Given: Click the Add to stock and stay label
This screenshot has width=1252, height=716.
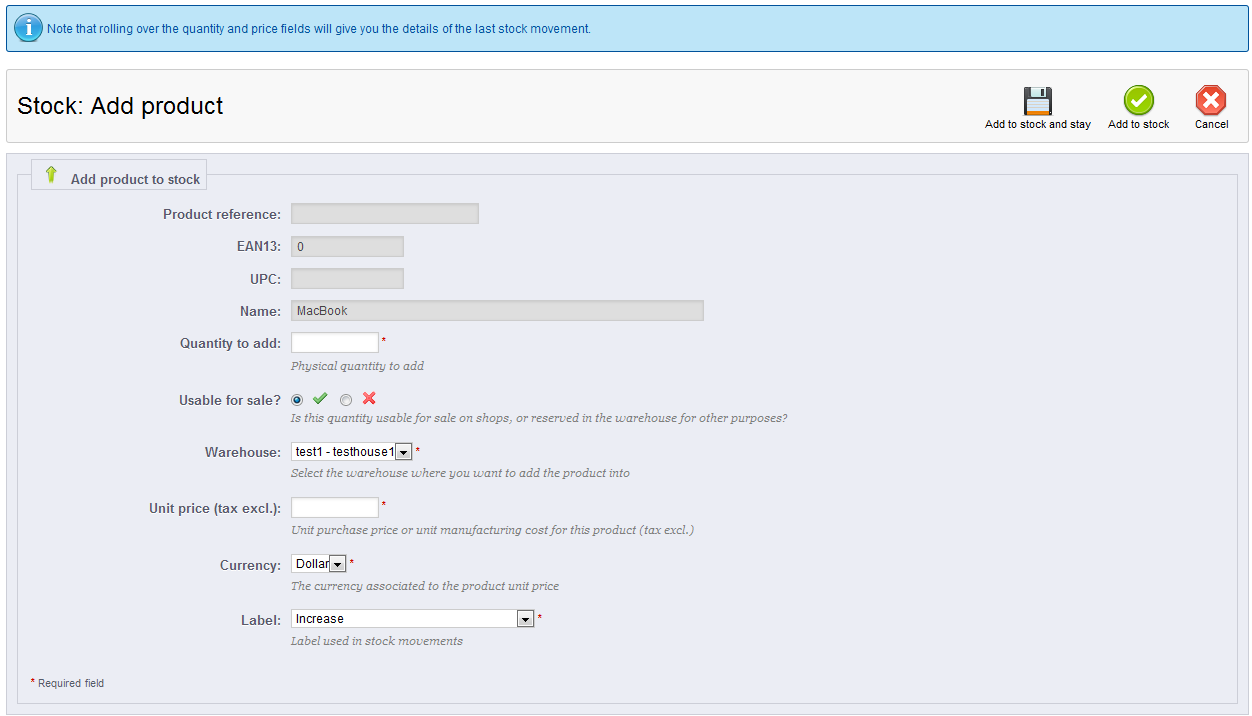Looking at the screenshot, I should pyautogui.click(x=1037, y=125).
